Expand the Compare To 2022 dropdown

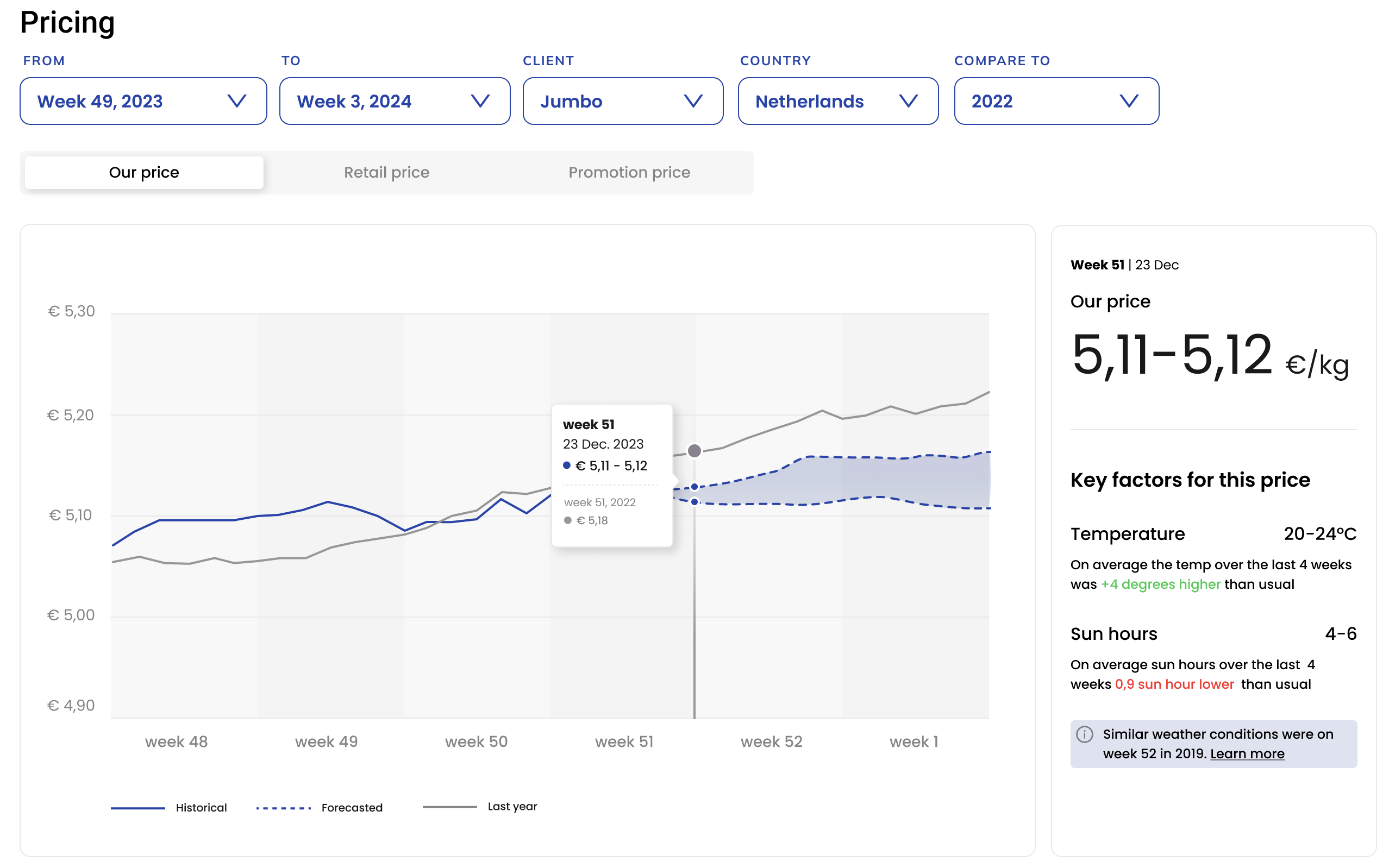pos(1056,101)
